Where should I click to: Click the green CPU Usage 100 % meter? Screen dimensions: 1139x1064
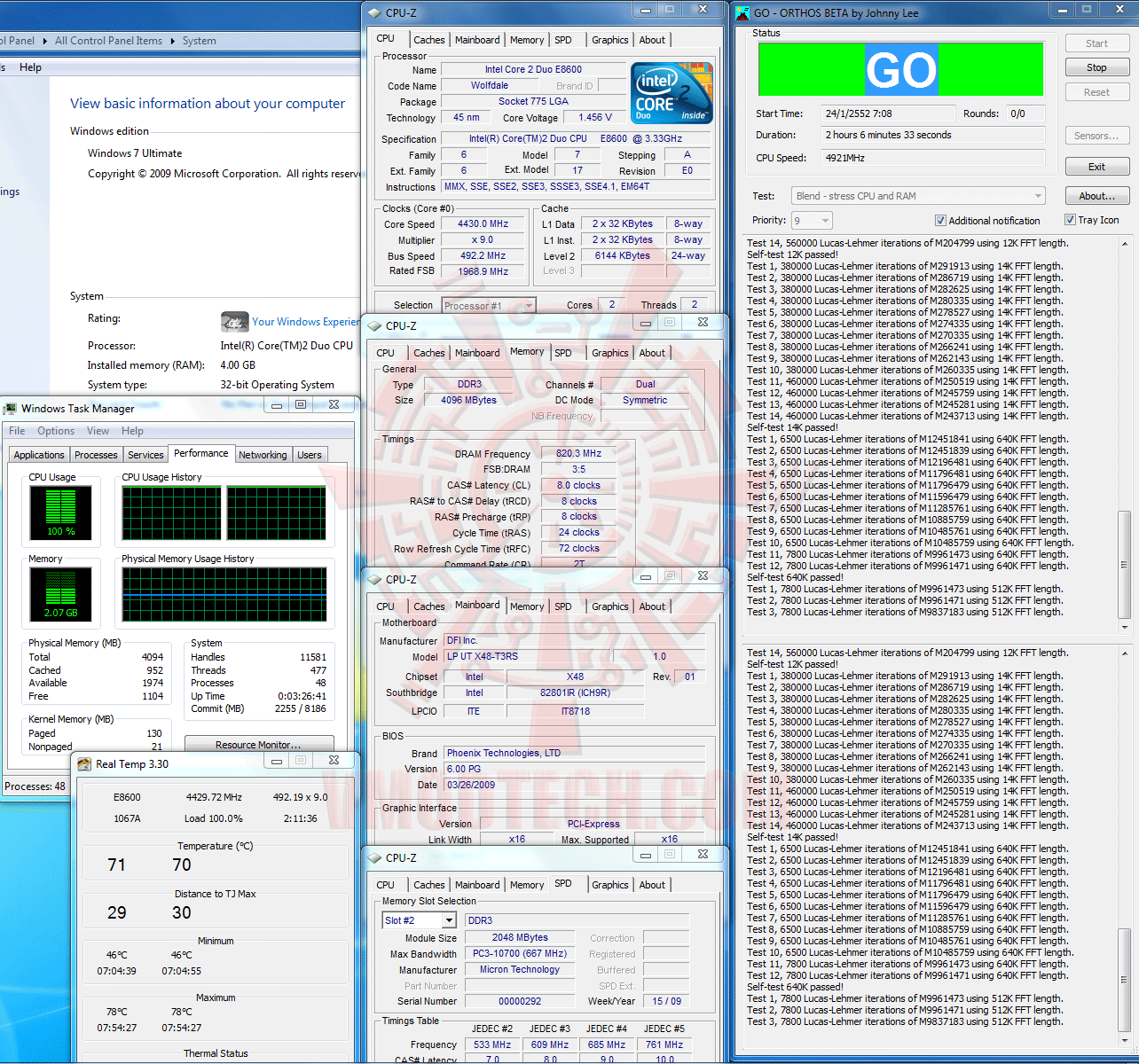(x=60, y=512)
